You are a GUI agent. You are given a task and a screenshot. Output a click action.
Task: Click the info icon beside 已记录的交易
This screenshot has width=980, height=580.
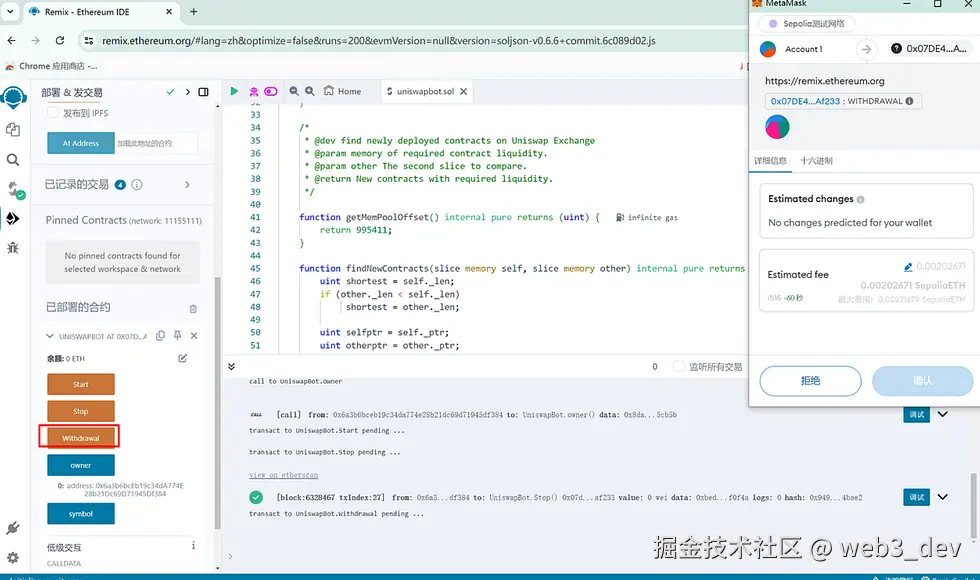pyautogui.click(x=137, y=184)
